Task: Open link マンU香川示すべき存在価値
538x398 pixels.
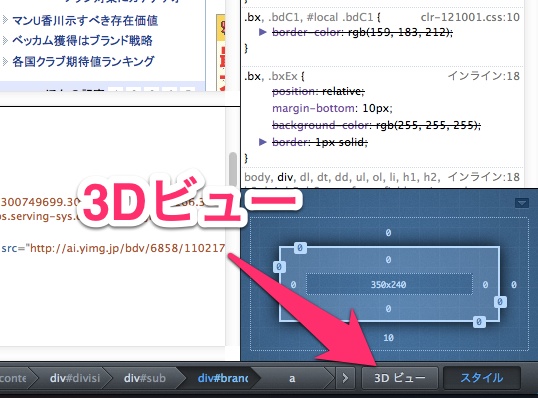Action: tap(85, 21)
